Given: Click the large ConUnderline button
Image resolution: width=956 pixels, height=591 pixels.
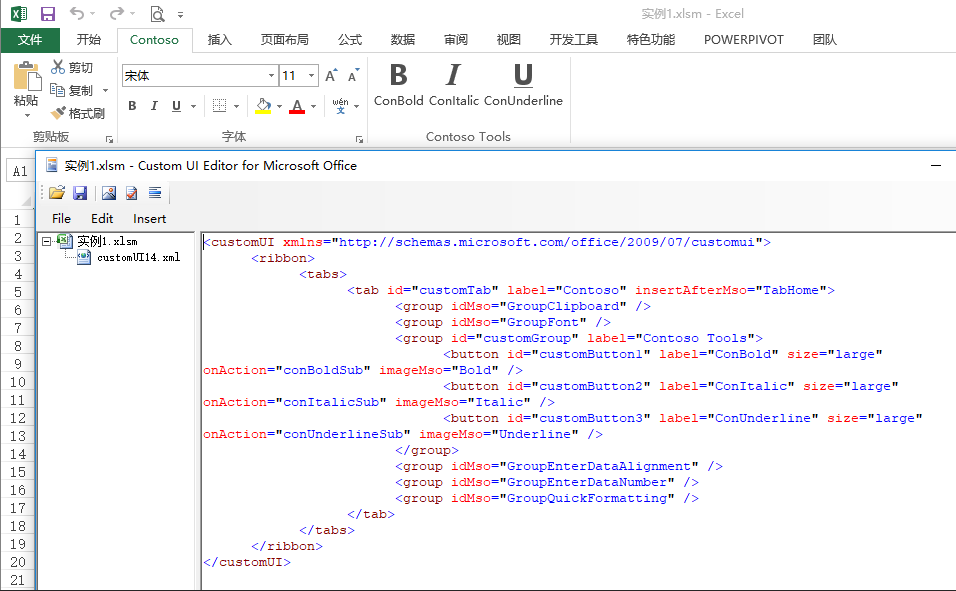Looking at the screenshot, I should pos(523,85).
